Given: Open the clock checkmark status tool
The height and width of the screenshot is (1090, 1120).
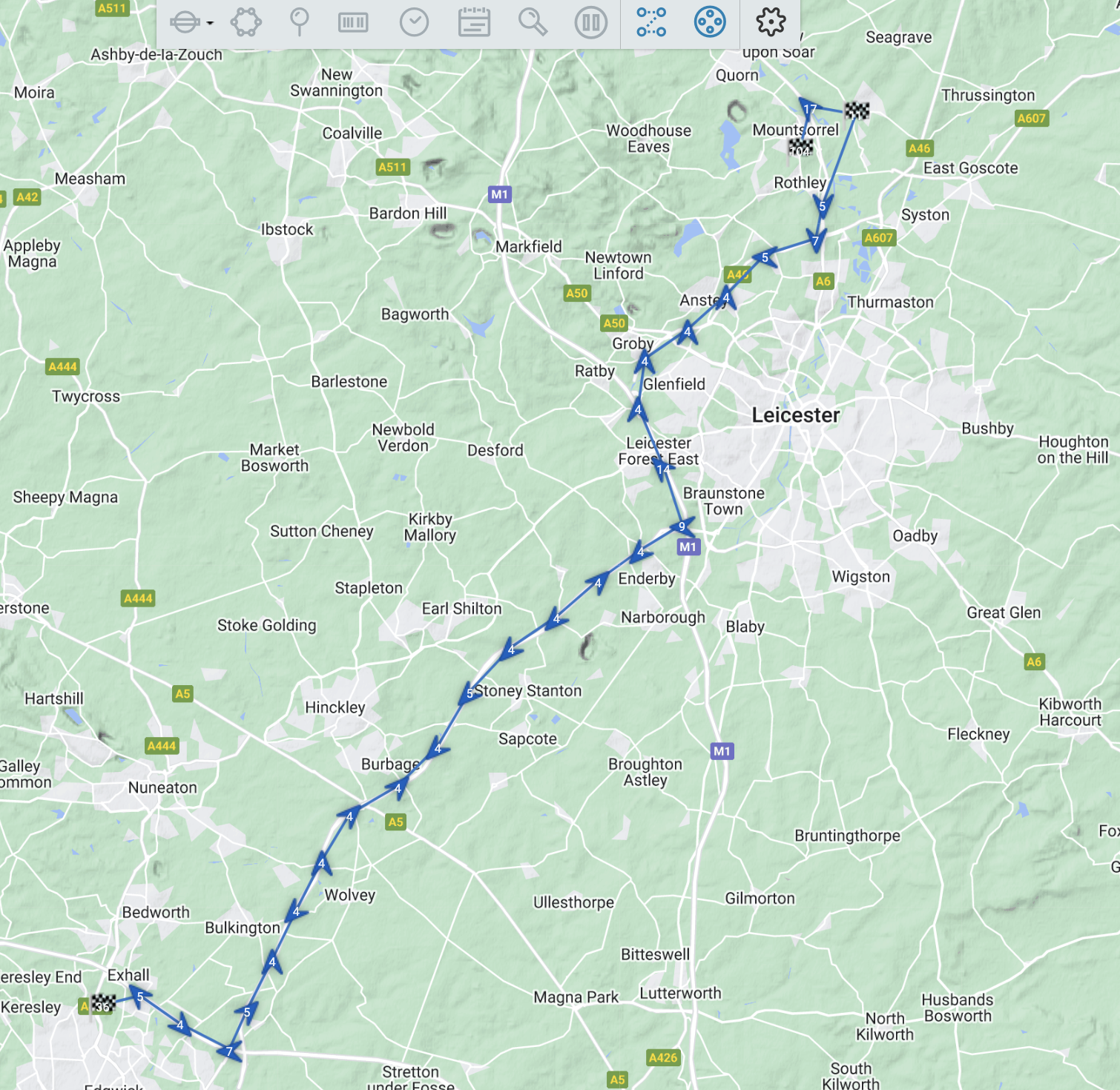Looking at the screenshot, I should click(x=414, y=22).
